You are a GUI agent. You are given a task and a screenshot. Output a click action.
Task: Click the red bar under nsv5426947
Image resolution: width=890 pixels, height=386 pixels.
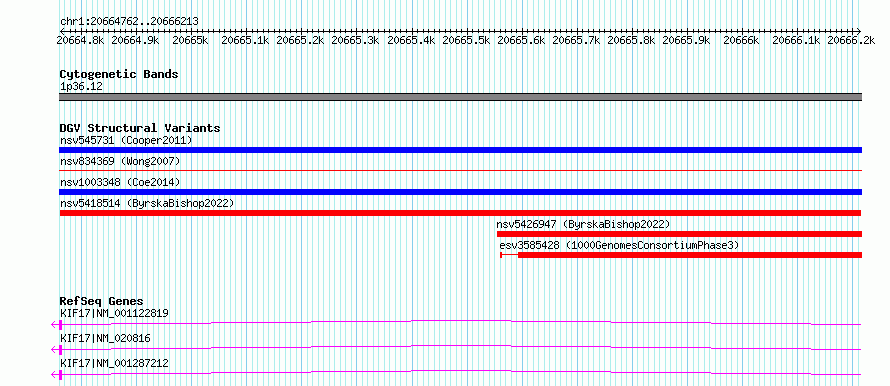(x=679, y=234)
